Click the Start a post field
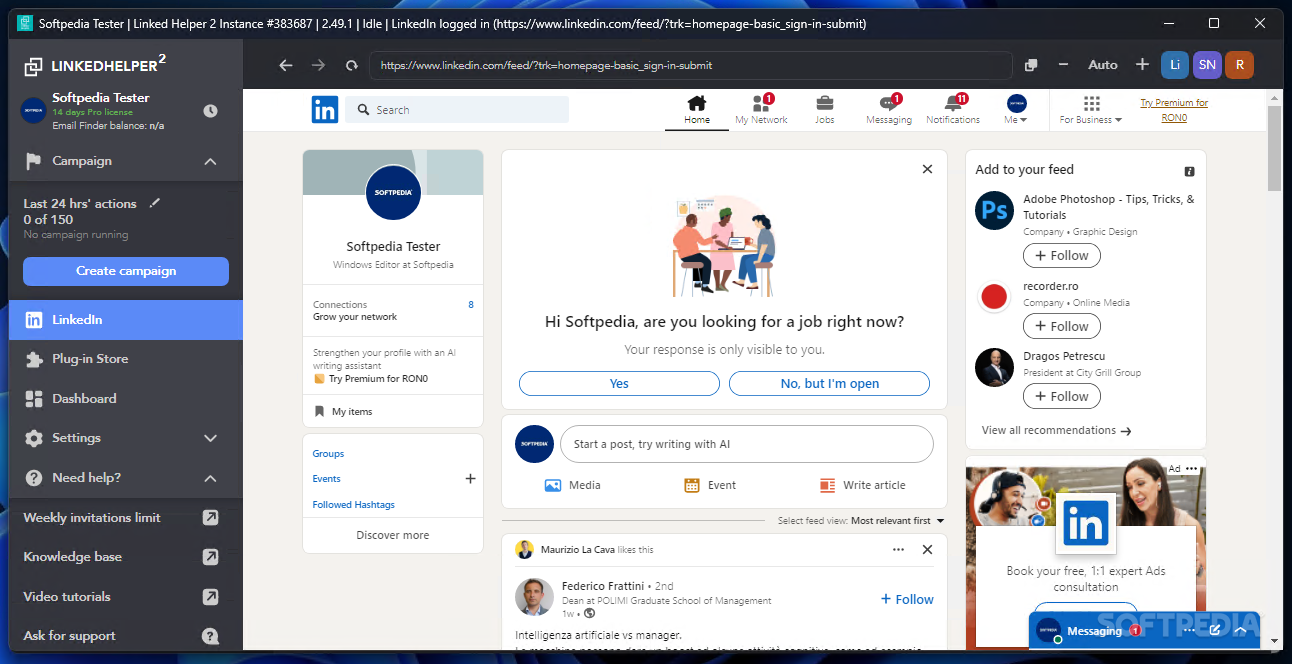This screenshot has width=1292, height=664. [x=746, y=444]
